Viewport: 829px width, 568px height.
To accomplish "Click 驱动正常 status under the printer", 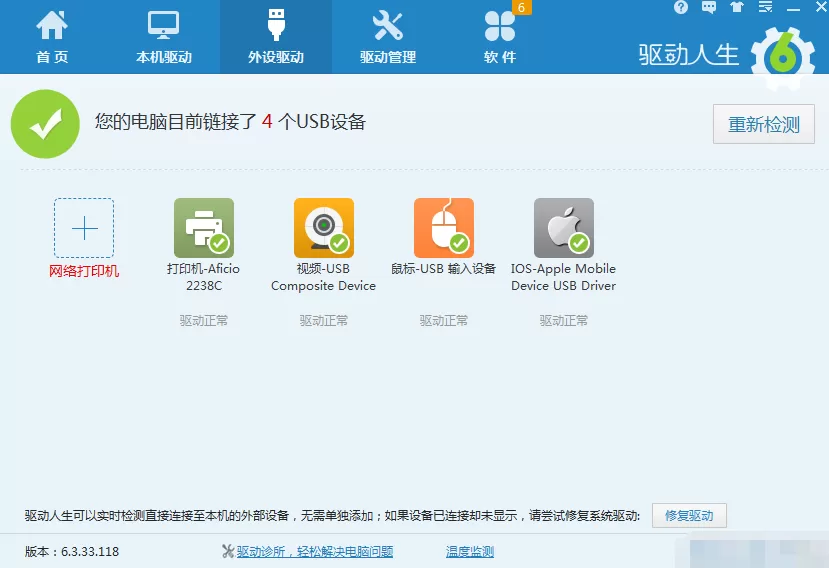I will (204, 320).
